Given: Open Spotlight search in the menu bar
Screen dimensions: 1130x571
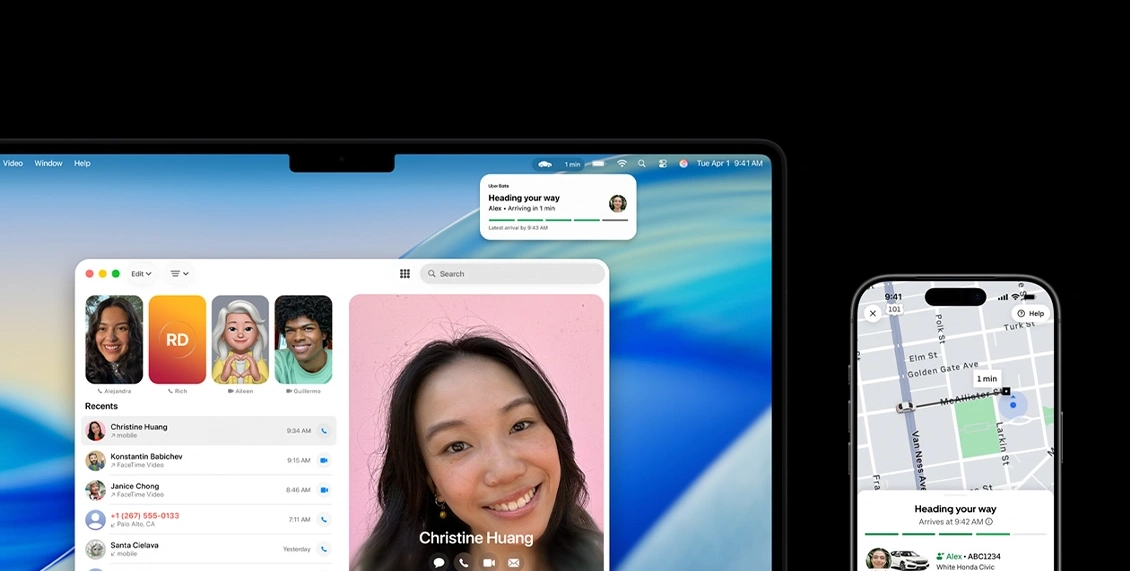Looking at the screenshot, I should pyautogui.click(x=641, y=163).
